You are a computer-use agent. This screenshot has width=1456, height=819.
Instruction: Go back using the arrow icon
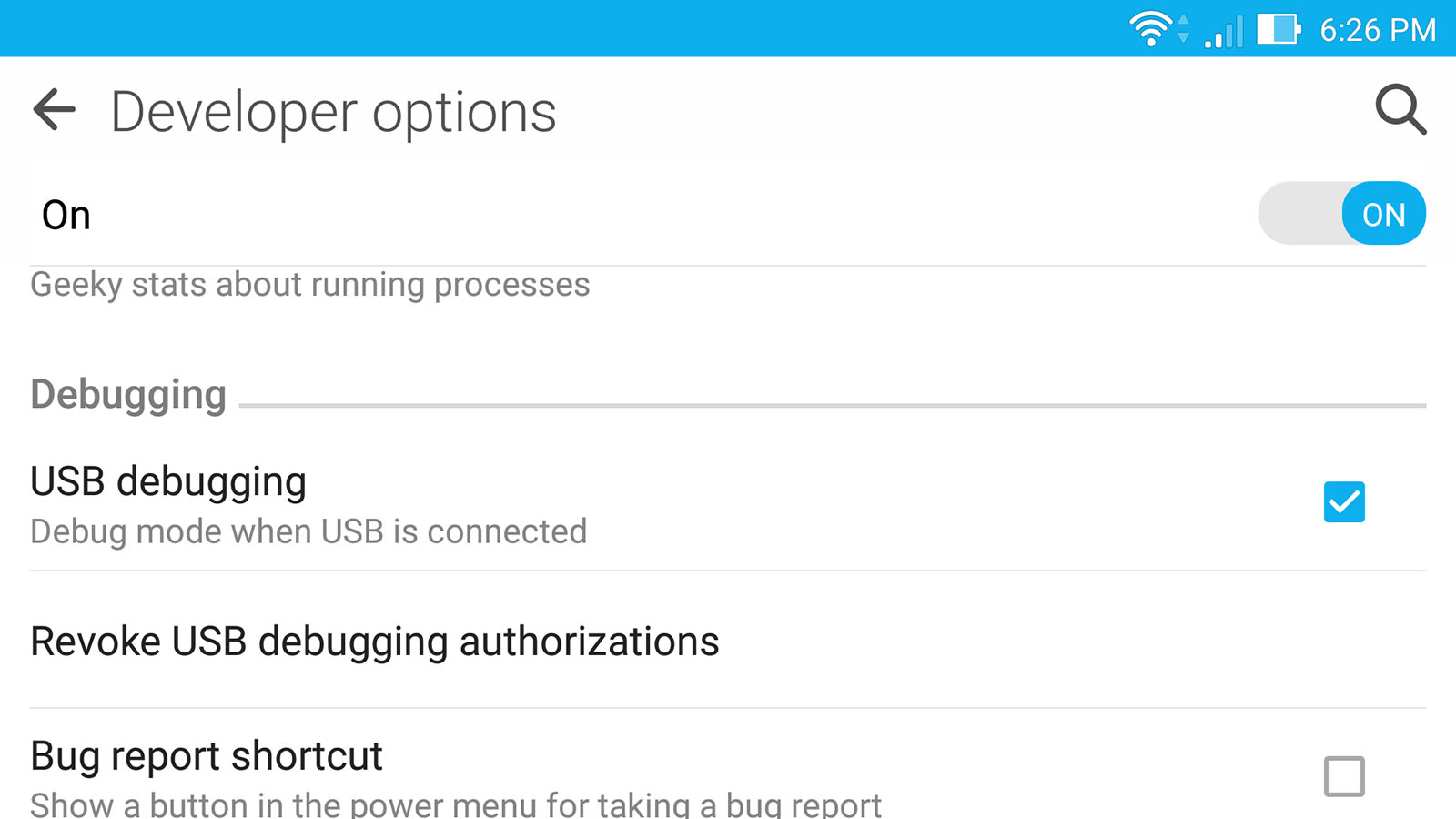pos(55,110)
